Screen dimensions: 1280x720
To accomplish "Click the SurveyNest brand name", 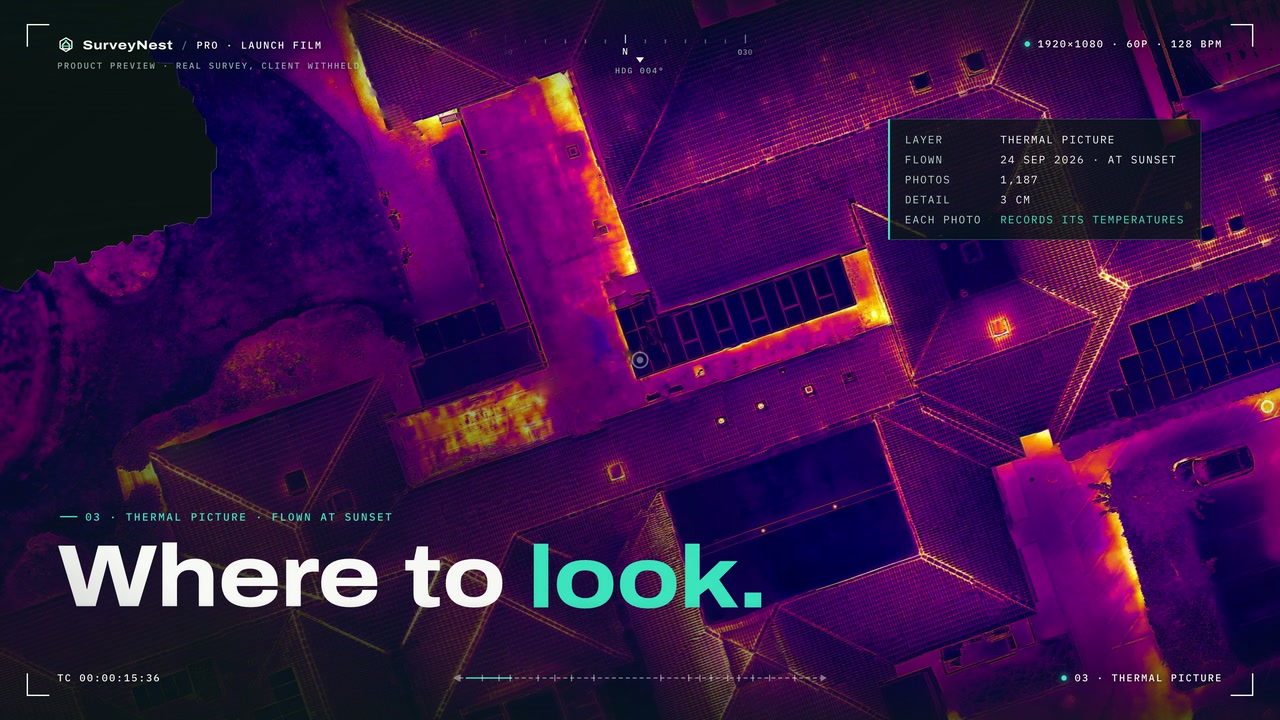I will [x=128, y=45].
